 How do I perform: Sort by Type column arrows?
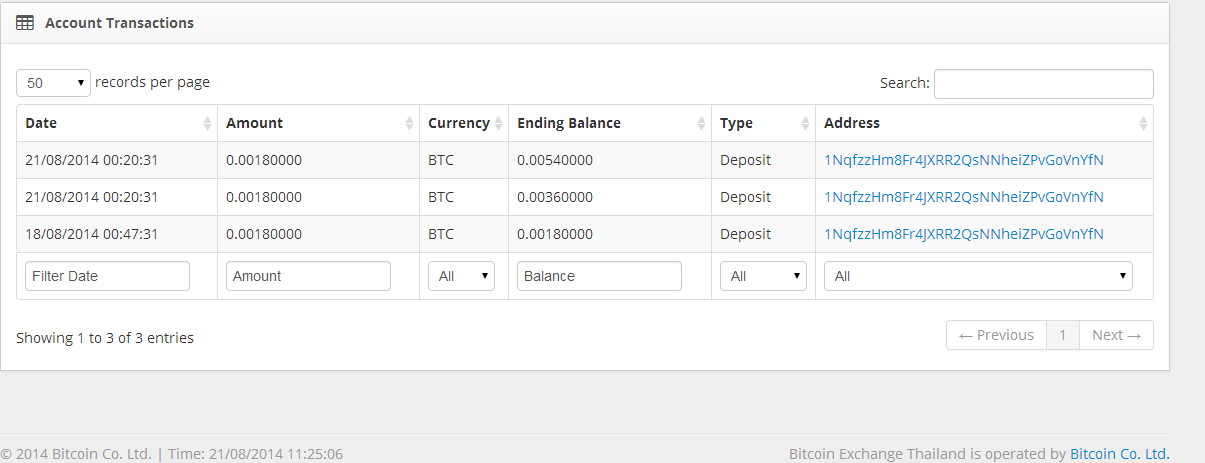tap(805, 124)
